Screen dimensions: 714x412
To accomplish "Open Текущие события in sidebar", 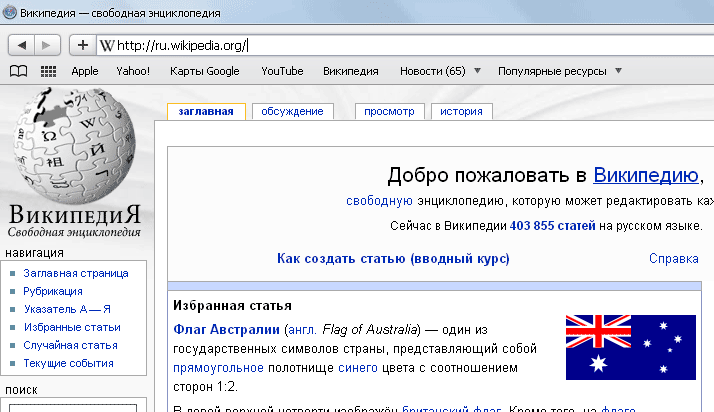I will [68, 363].
